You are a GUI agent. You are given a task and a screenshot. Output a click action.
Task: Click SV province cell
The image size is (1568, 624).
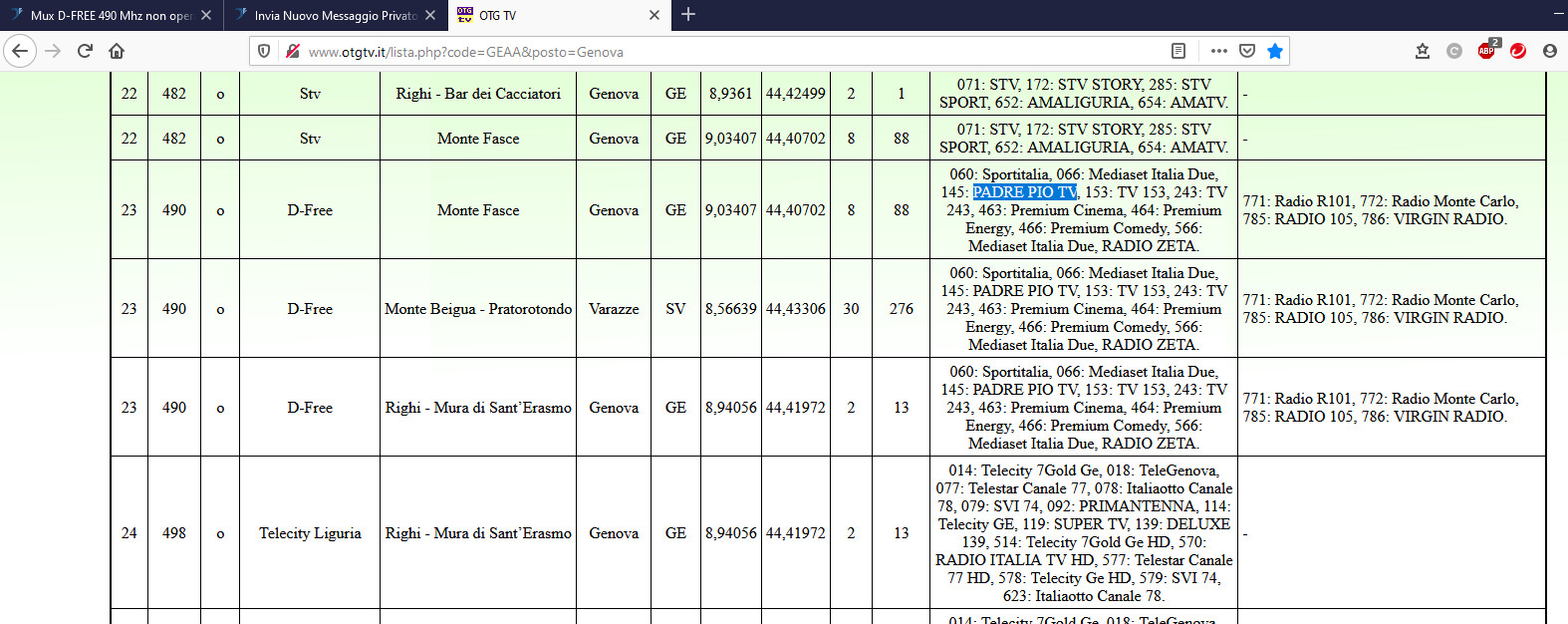[675, 309]
